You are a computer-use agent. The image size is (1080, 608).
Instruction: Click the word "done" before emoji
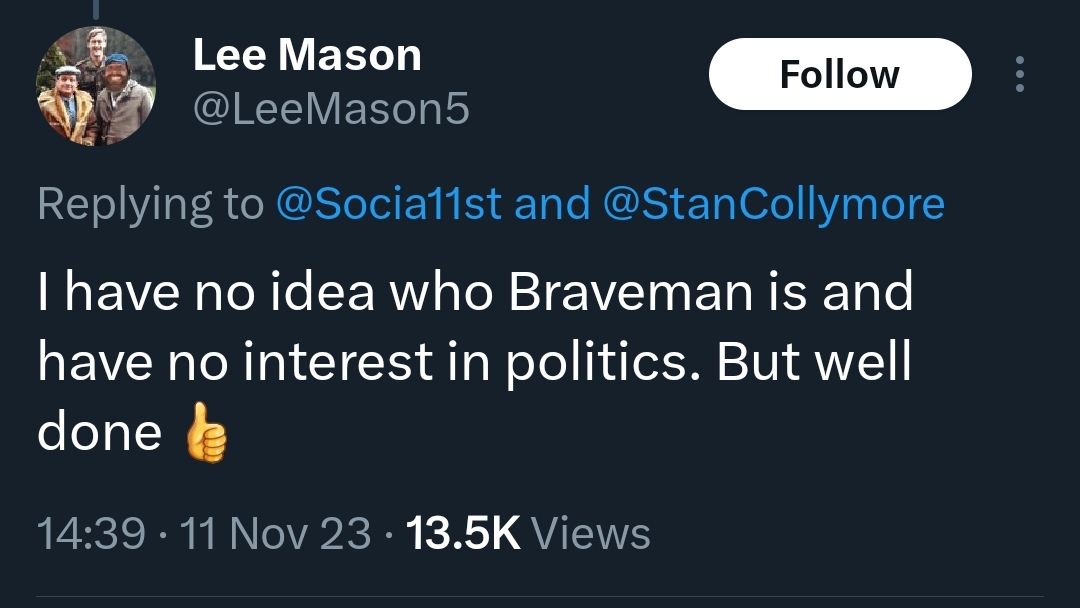(x=100, y=432)
